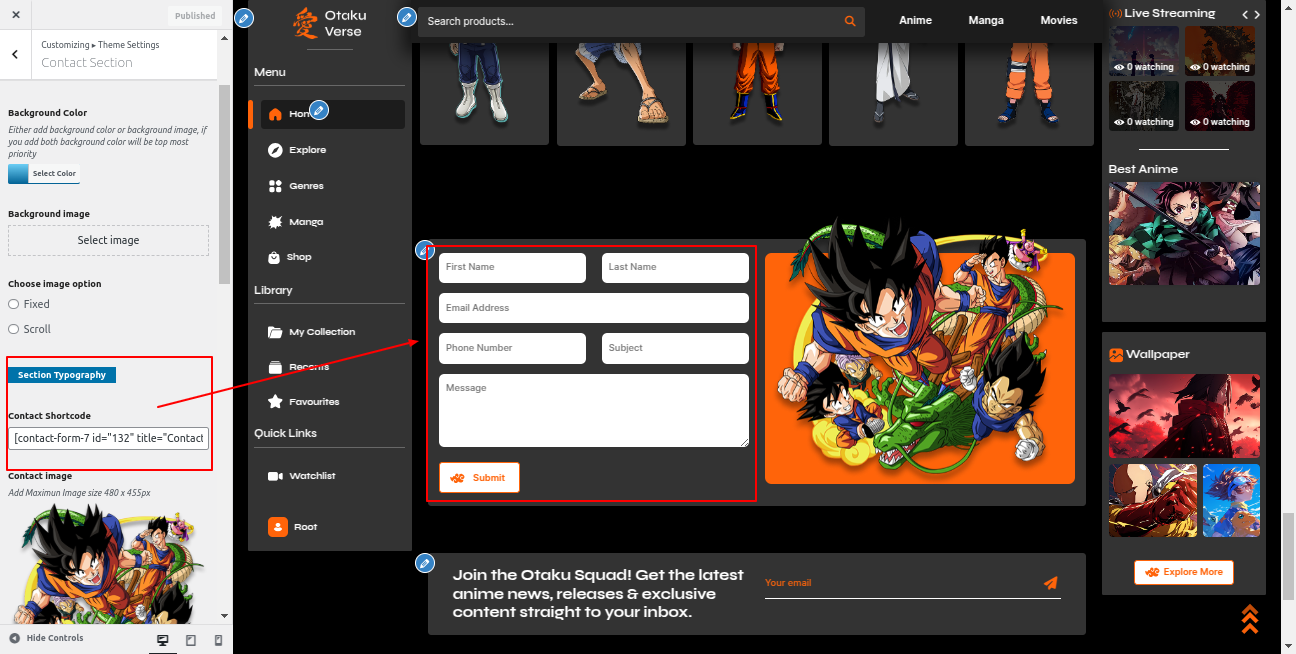Screen dimensions: 1296x654
Task: Click previous arrow in Live Streaming
Action: click(1245, 14)
